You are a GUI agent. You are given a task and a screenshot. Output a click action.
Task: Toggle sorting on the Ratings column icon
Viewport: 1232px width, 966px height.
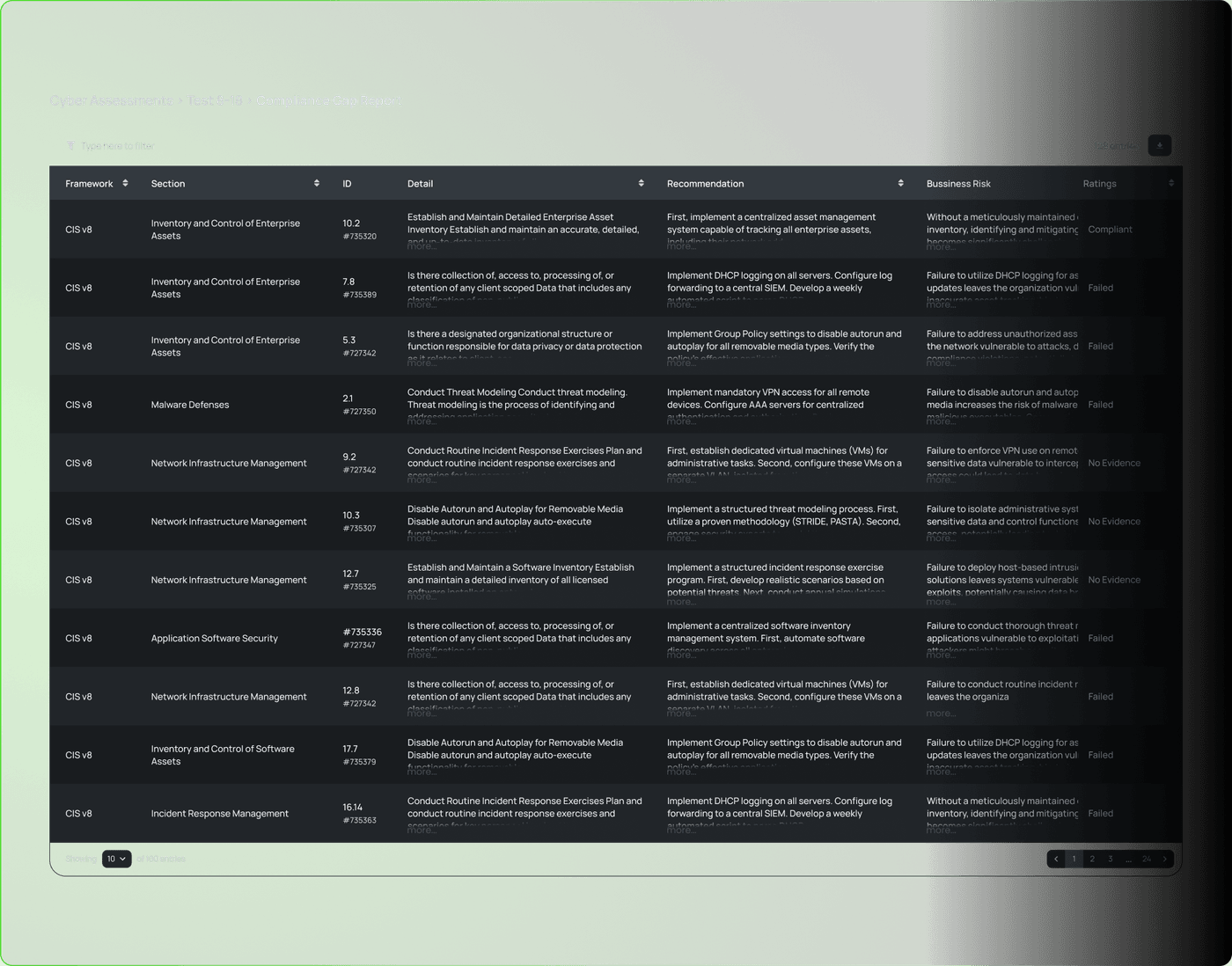(1170, 183)
